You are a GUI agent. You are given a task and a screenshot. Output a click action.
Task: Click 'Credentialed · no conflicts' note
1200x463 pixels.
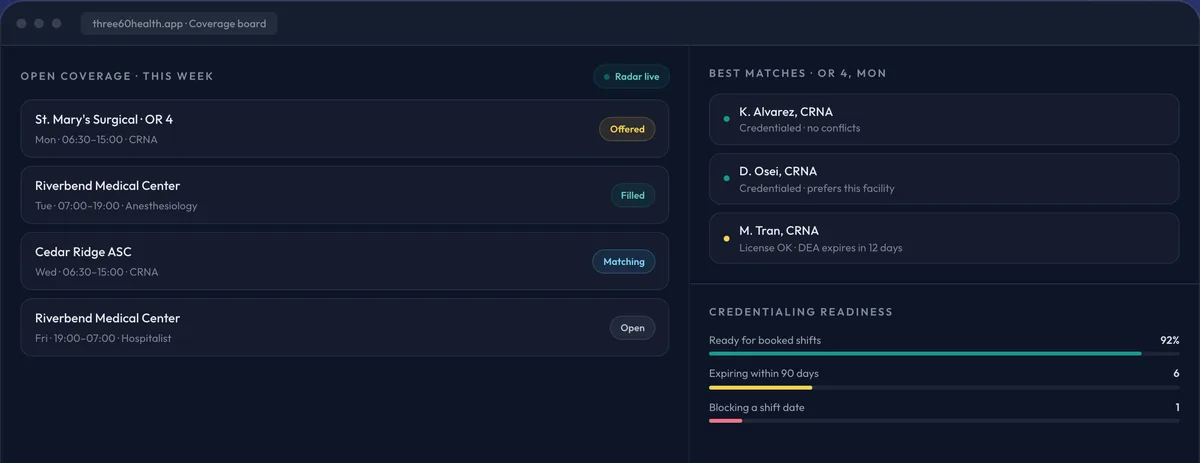[800, 128]
